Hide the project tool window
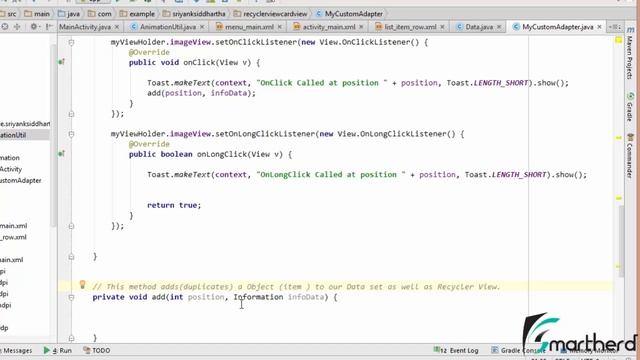Screen dimensions: 640x360 pos(49,27)
